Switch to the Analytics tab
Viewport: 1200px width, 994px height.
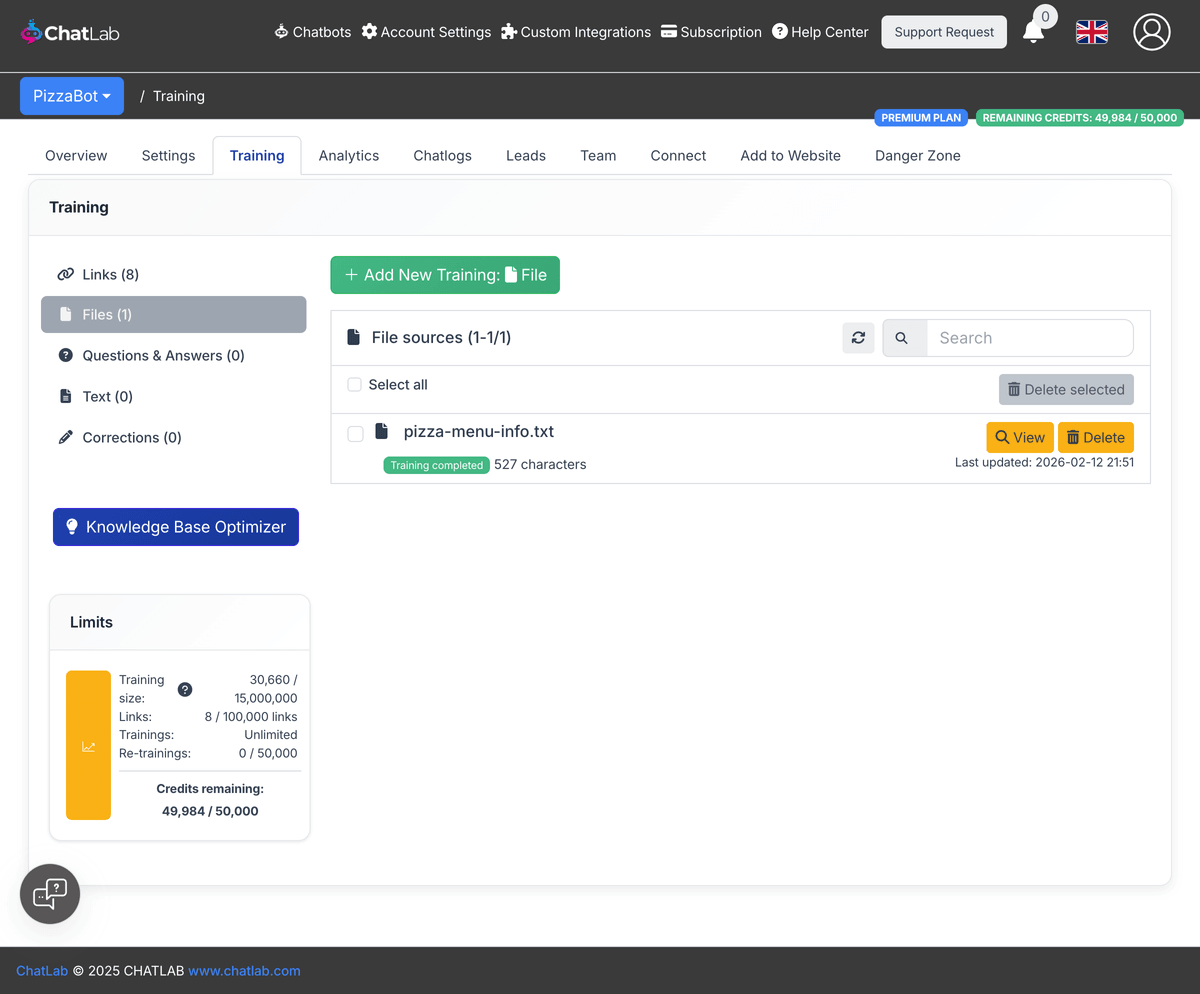[349, 156]
